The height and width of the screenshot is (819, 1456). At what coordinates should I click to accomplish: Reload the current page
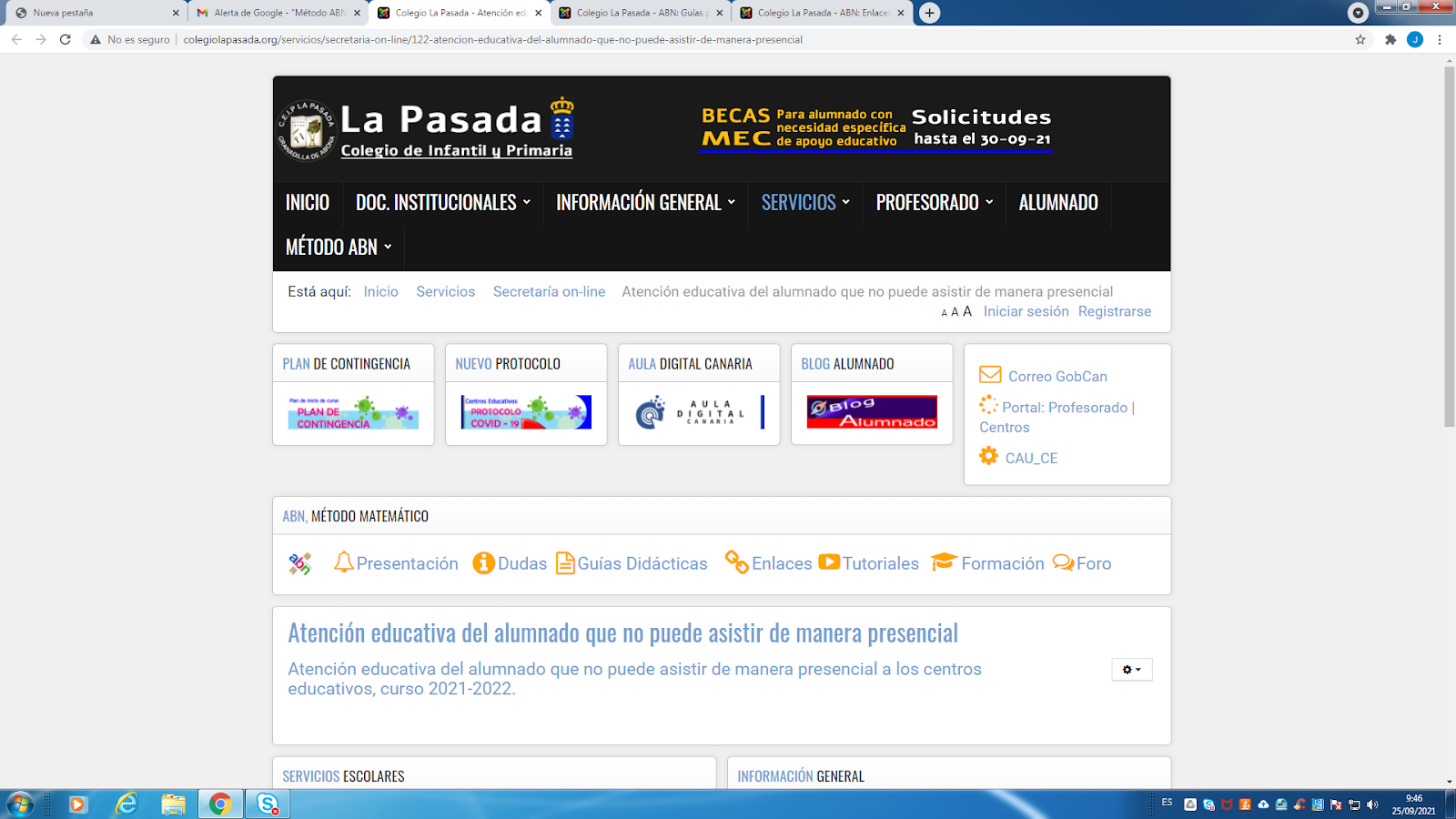pyautogui.click(x=66, y=39)
